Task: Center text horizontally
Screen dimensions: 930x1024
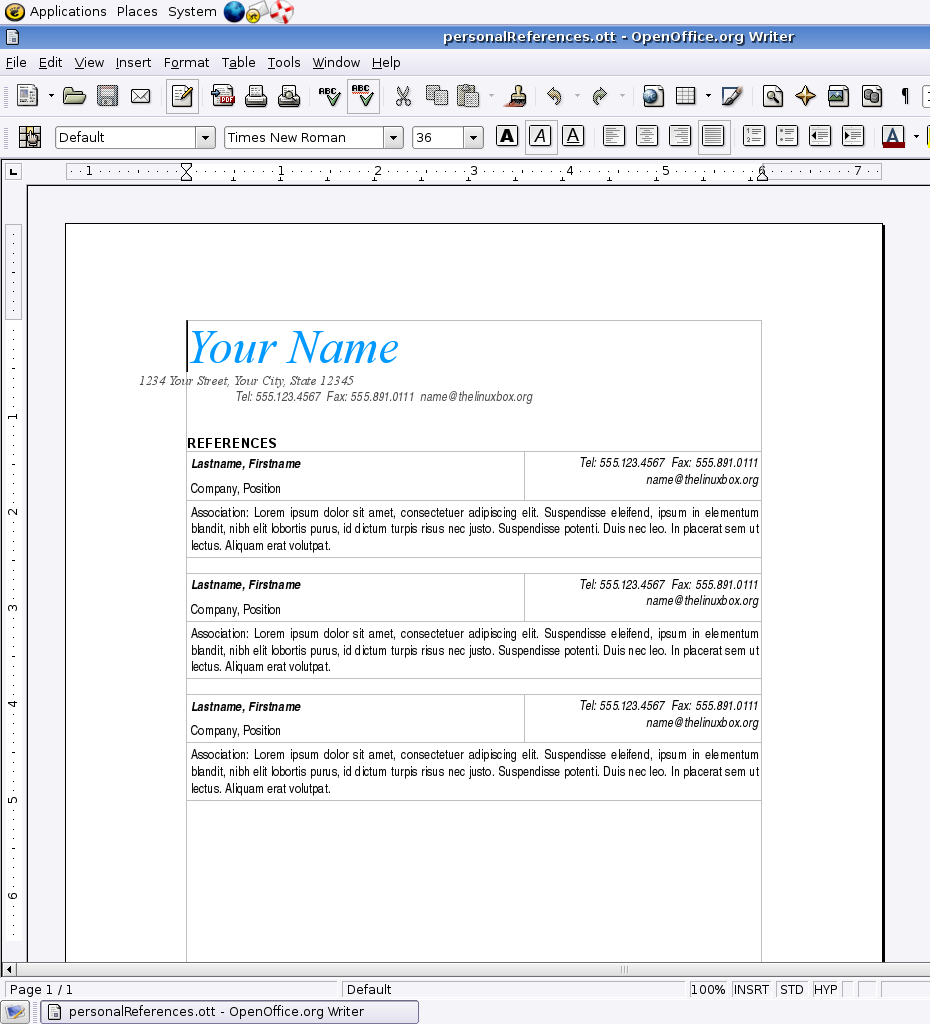Action: click(647, 136)
